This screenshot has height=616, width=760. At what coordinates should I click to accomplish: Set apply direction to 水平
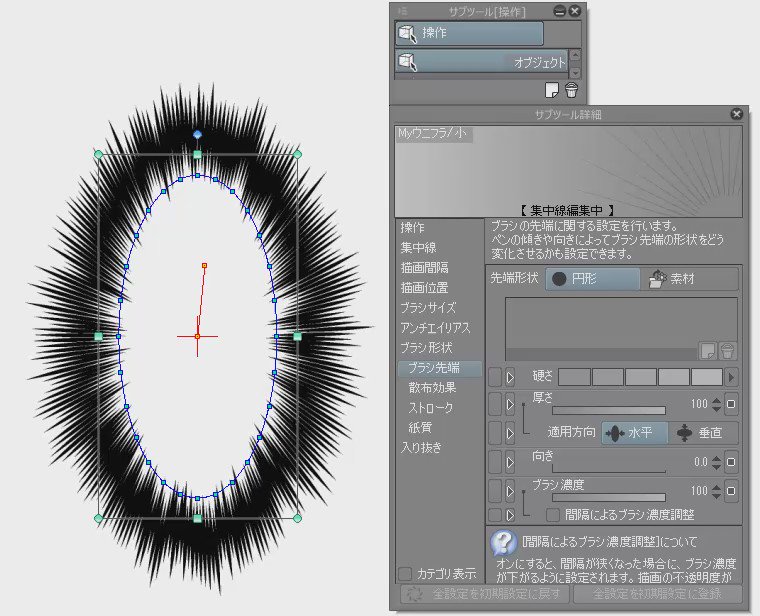coord(634,433)
